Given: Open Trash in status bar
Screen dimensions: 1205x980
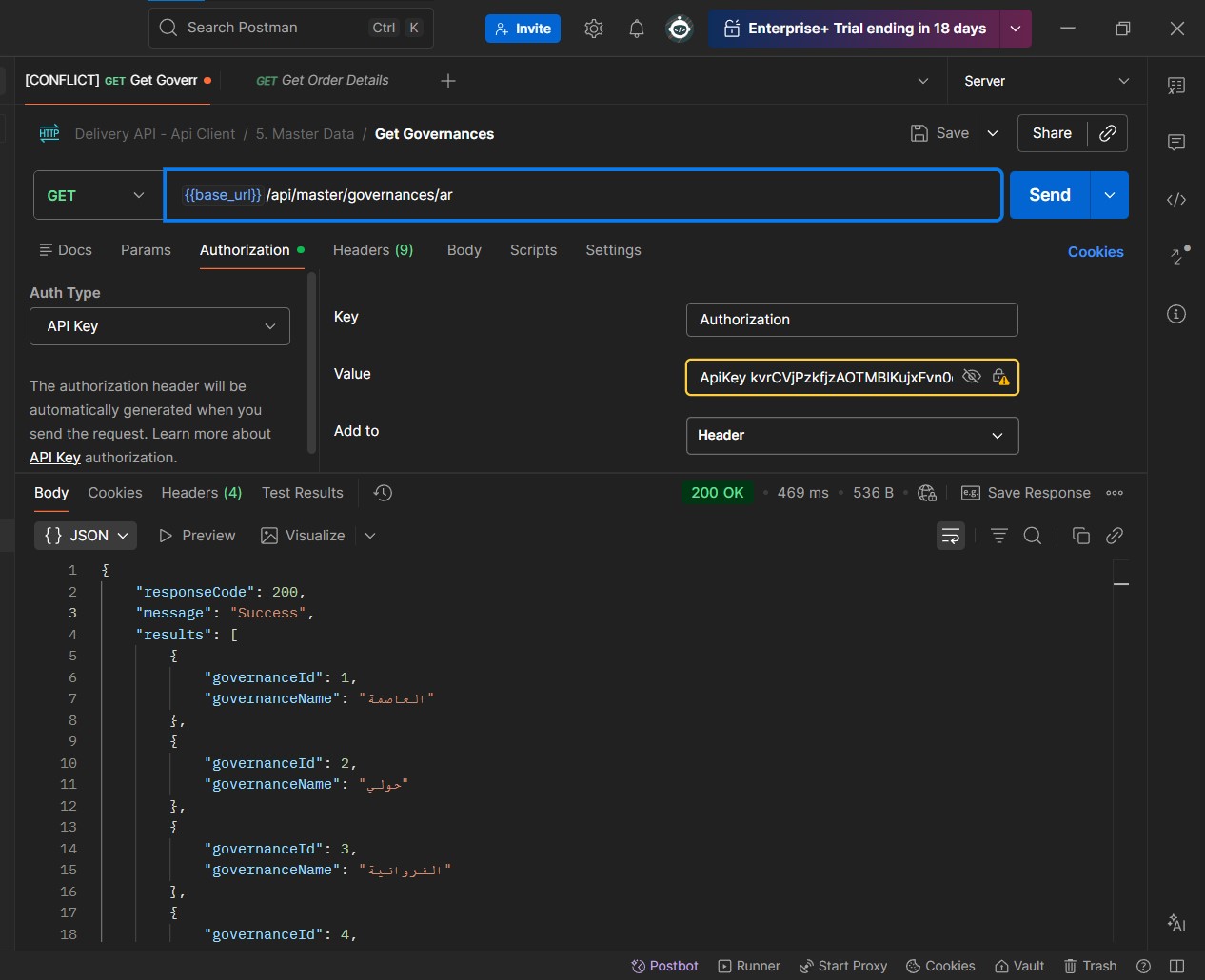Looking at the screenshot, I should pyautogui.click(x=1090, y=966).
